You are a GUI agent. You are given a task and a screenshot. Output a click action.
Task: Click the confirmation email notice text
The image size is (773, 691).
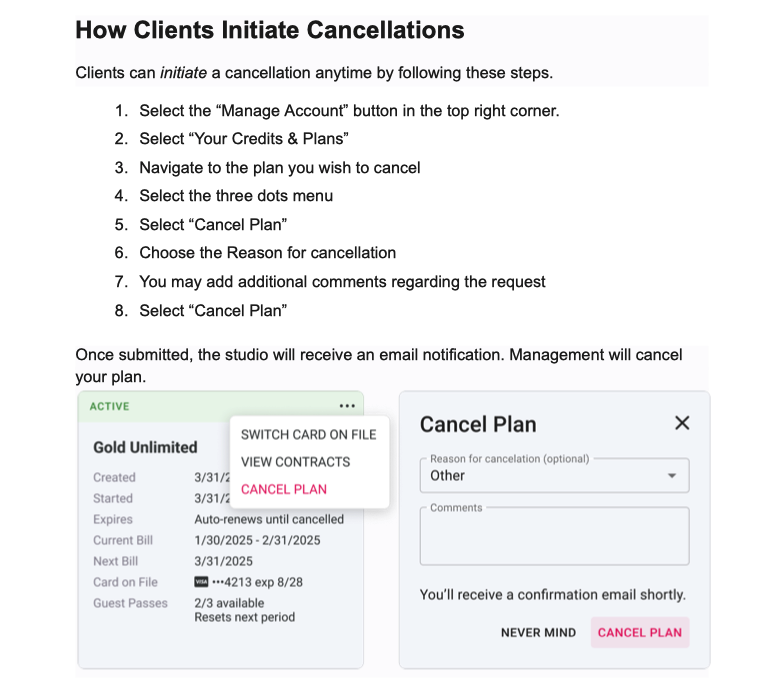552,595
